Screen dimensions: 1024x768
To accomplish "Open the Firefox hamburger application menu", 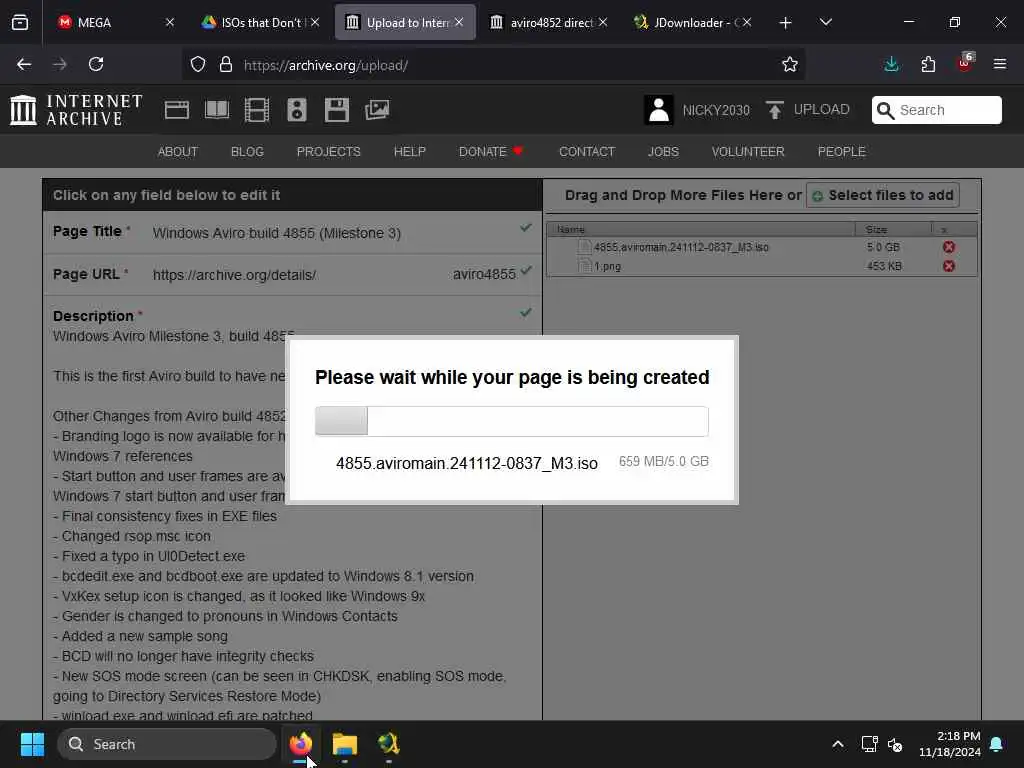I will point(1000,64).
